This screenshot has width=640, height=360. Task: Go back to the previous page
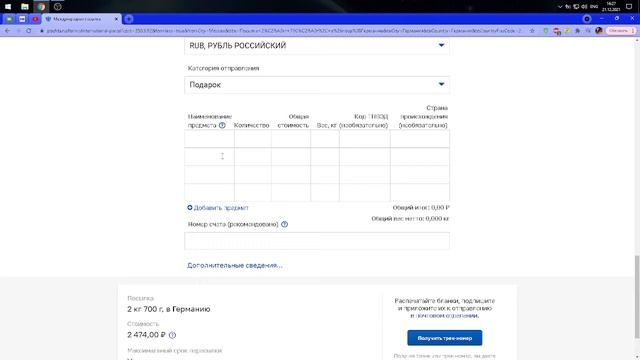7,31
